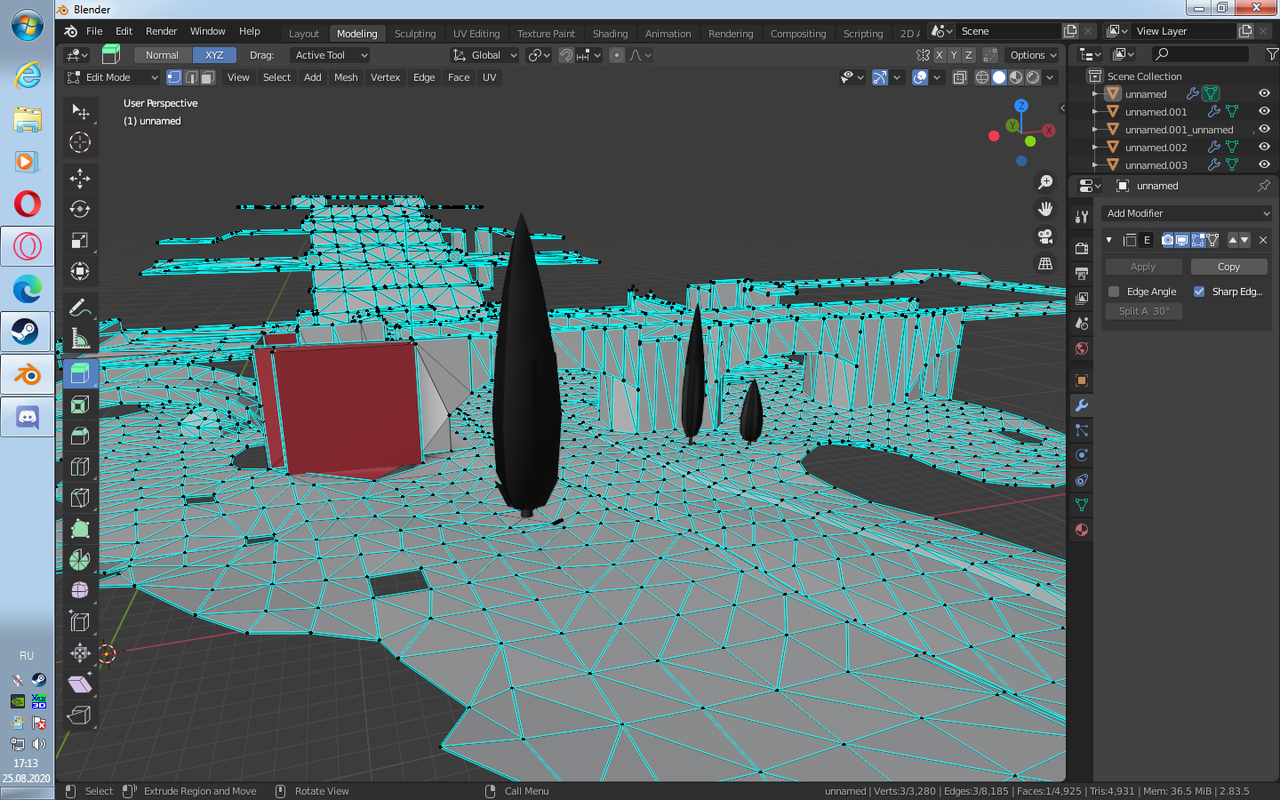
Task: Collapse the modifier panel triangle
Action: point(1109,240)
